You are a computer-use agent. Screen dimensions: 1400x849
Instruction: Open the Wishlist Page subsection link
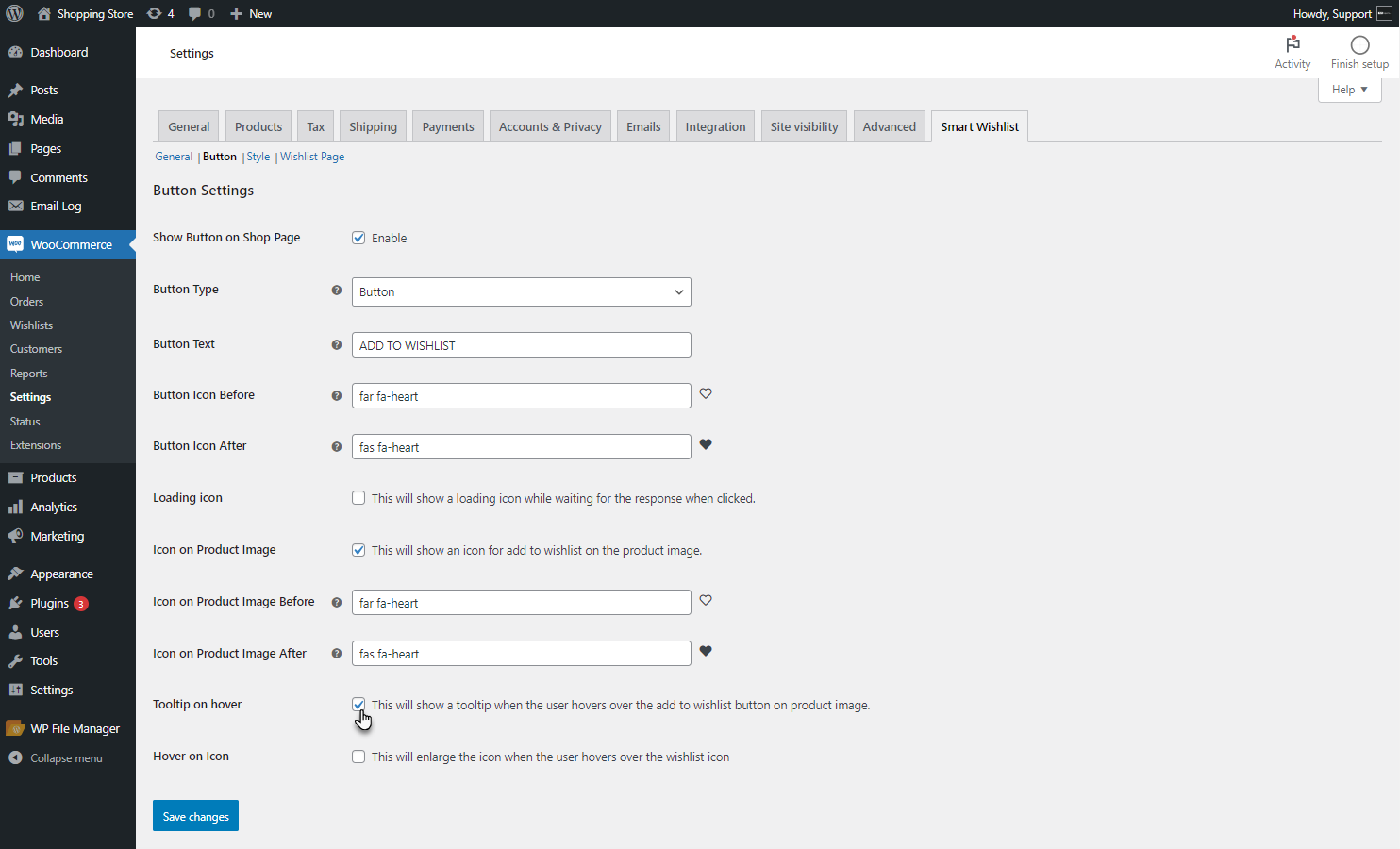(x=312, y=157)
